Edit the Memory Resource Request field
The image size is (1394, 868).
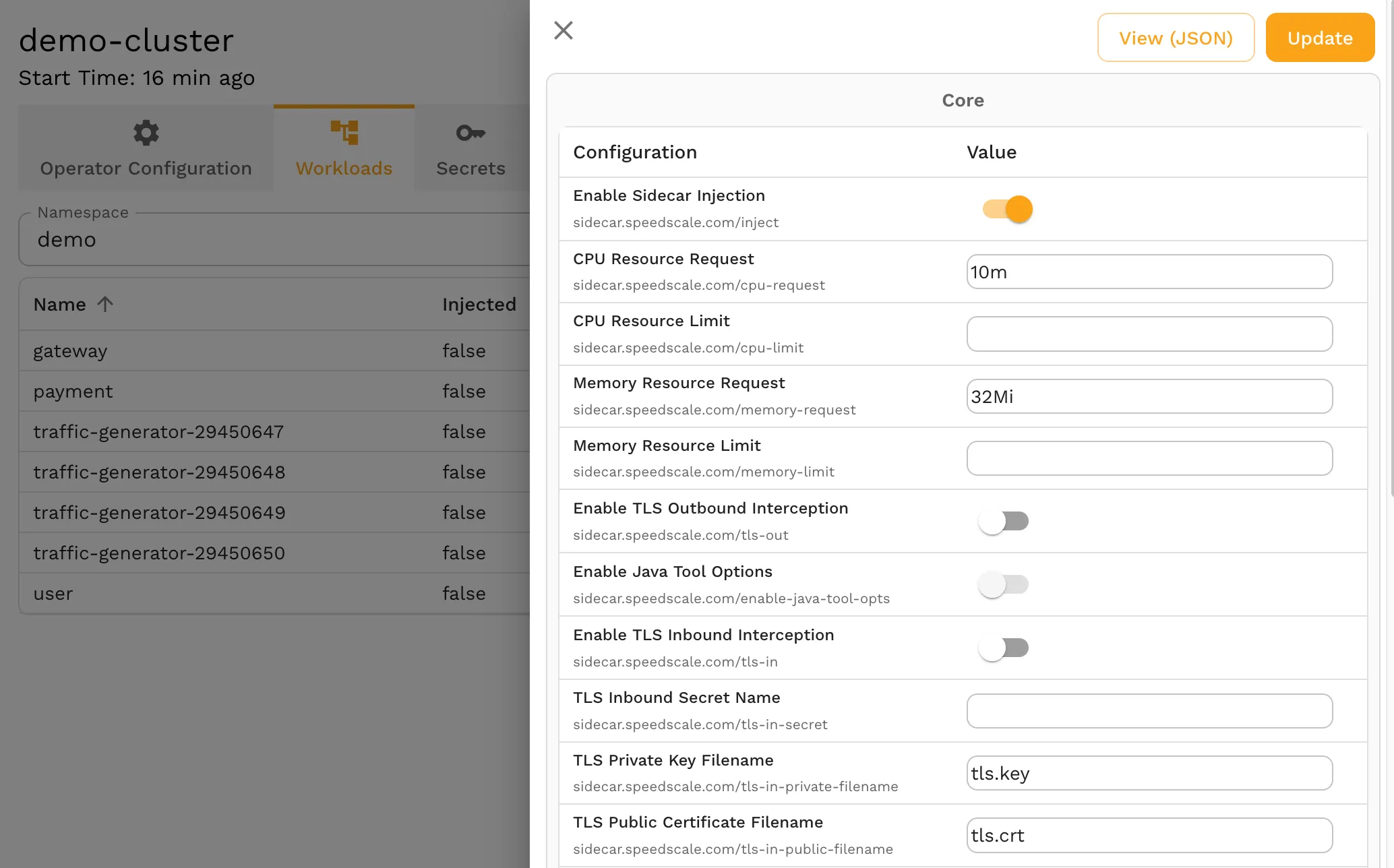pyautogui.click(x=1149, y=396)
